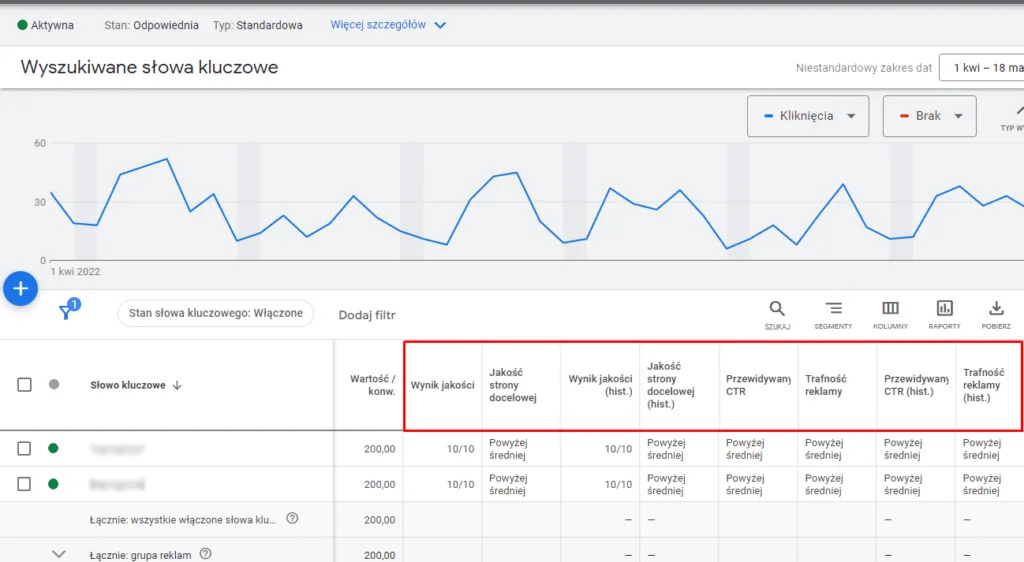Click the green Aktywna status indicator
The image size is (1024, 562).
click(22, 25)
